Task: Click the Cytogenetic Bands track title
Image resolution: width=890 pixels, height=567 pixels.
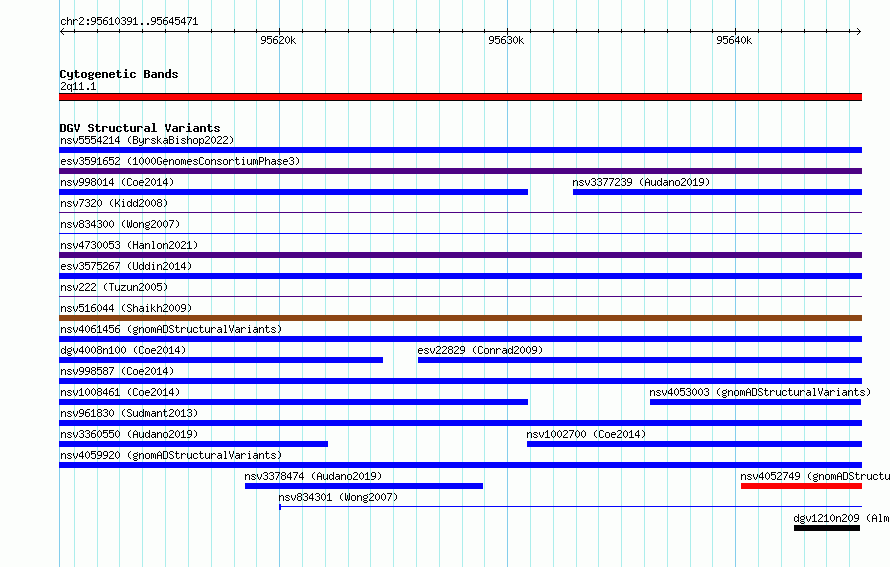Action: 119,74
